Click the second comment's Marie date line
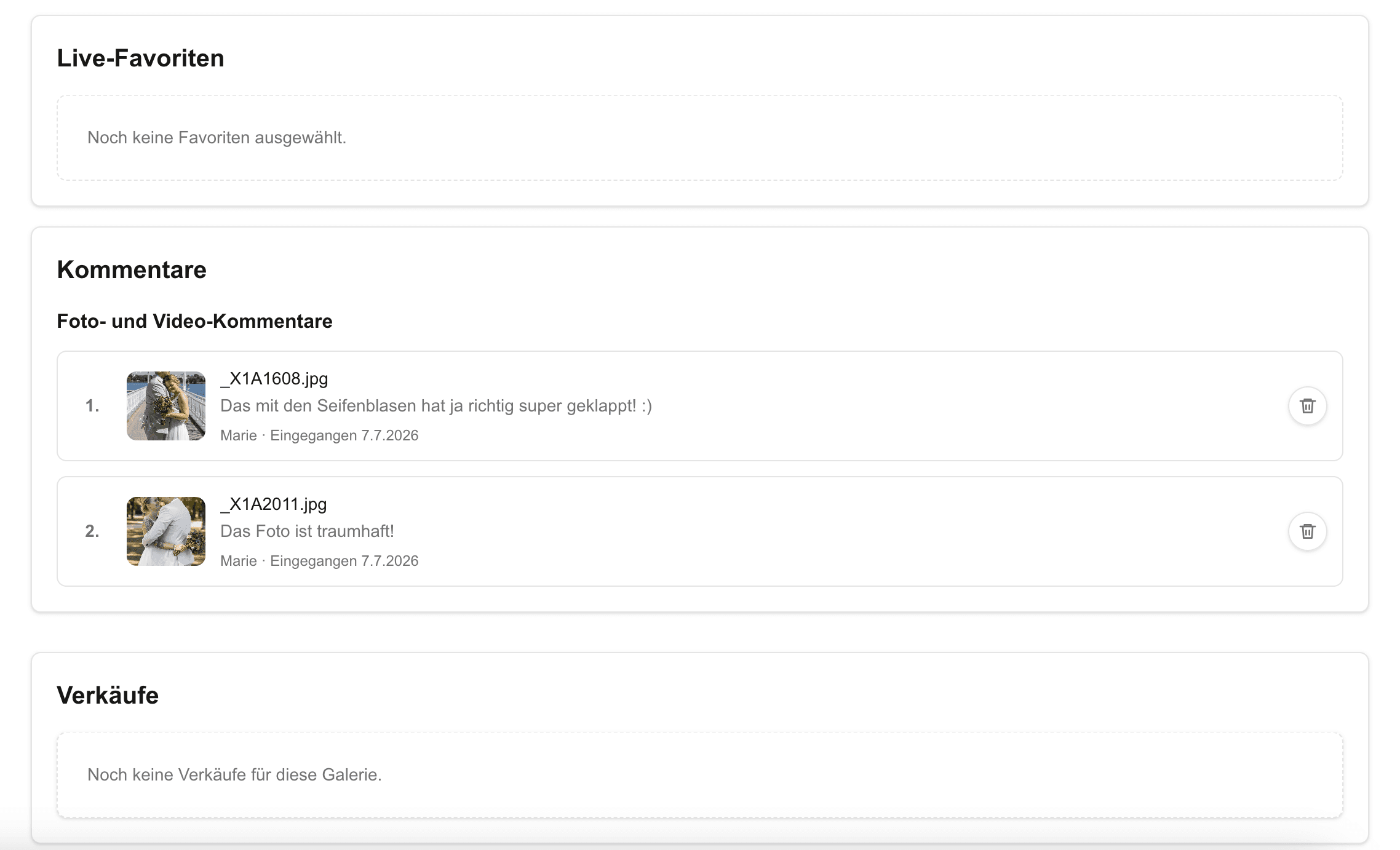Viewport: 1400px width, 850px height. [319, 561]
